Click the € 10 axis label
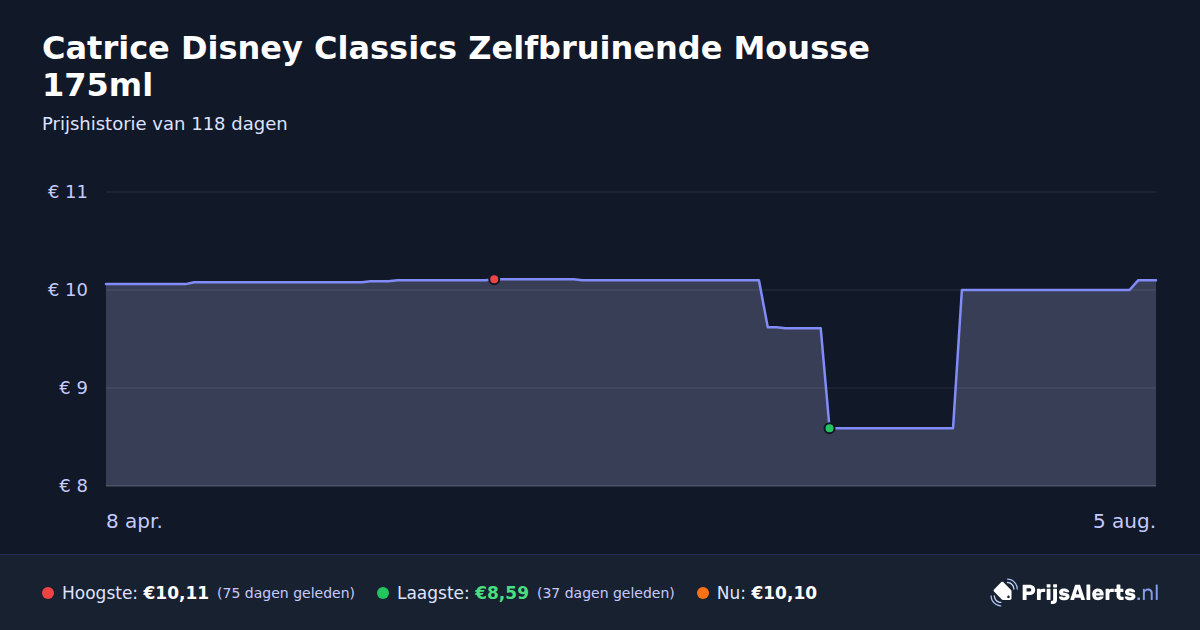Image resolution: width=1200 pixels, height=630 pixels. pos(67,290)
